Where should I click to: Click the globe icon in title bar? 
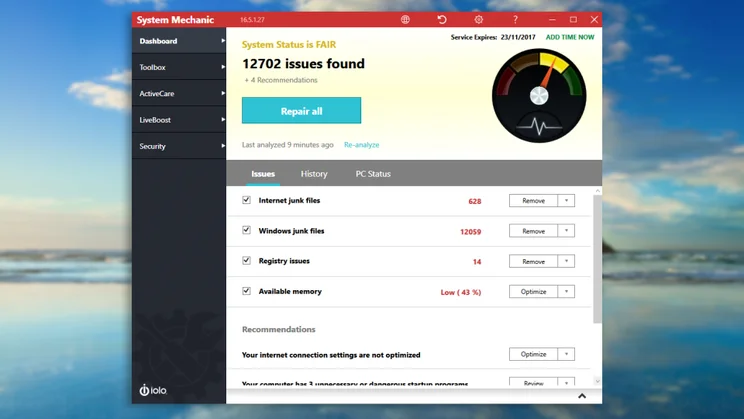[405, 19]
